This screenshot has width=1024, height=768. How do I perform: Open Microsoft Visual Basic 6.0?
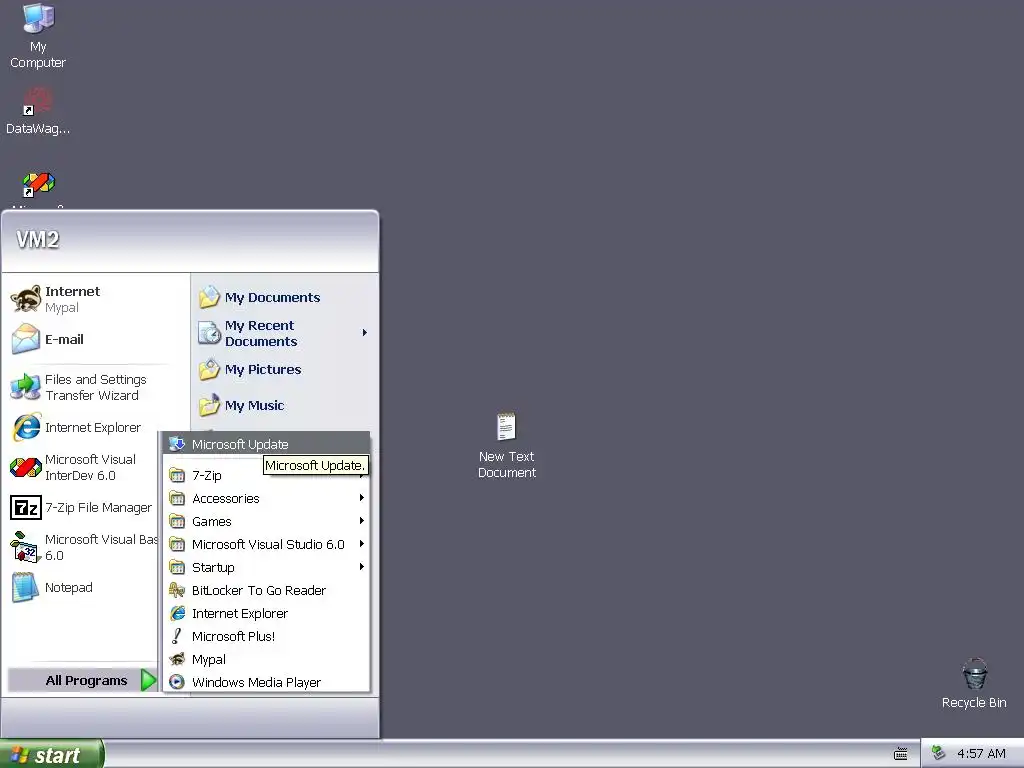click(83, 547)
